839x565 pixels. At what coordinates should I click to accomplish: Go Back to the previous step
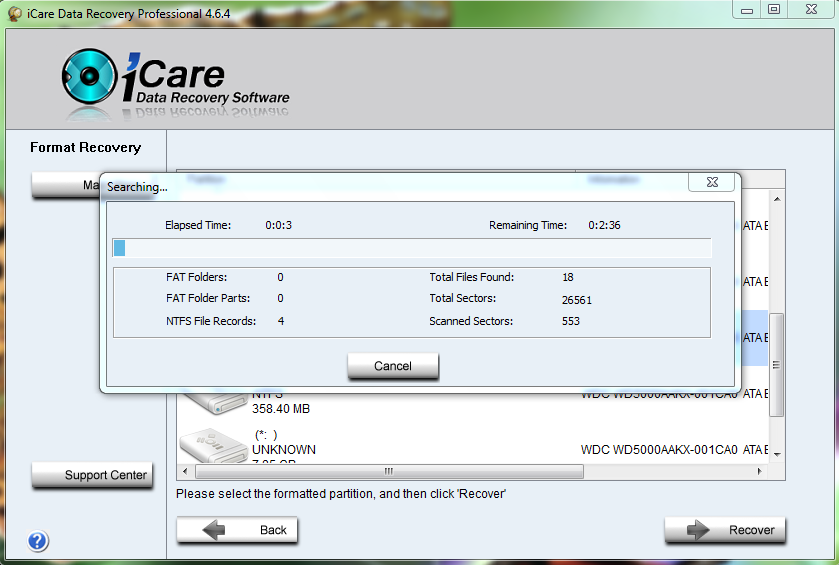(x=237, y=530)
